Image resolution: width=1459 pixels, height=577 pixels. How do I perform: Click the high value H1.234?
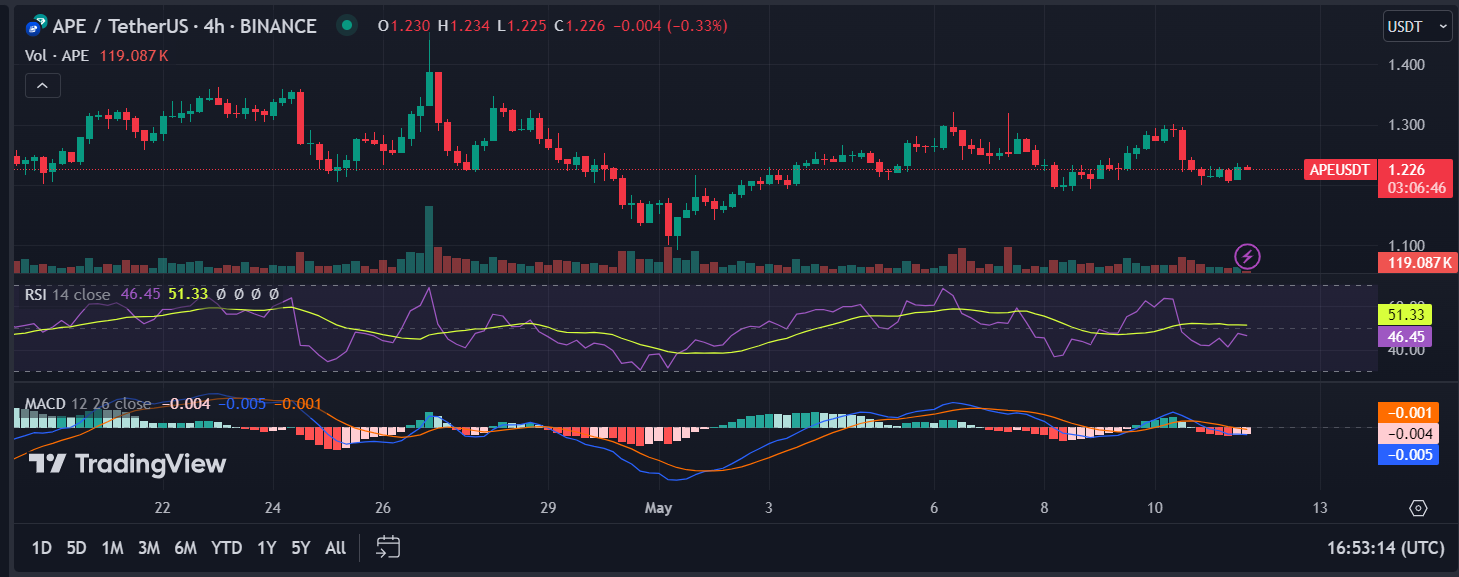(x=463, y=26)
